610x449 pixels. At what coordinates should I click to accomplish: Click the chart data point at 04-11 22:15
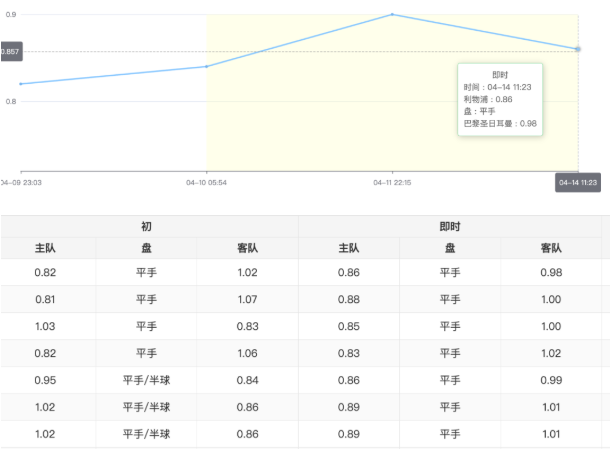(392, 14)
